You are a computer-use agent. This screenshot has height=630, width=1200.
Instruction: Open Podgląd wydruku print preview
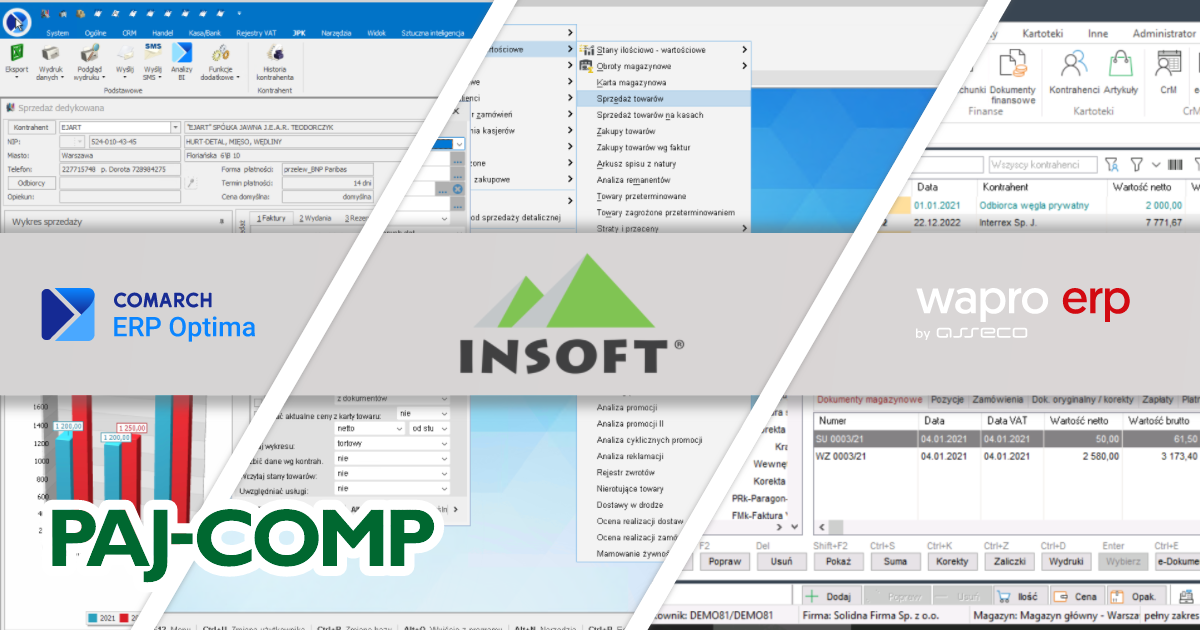90,53
